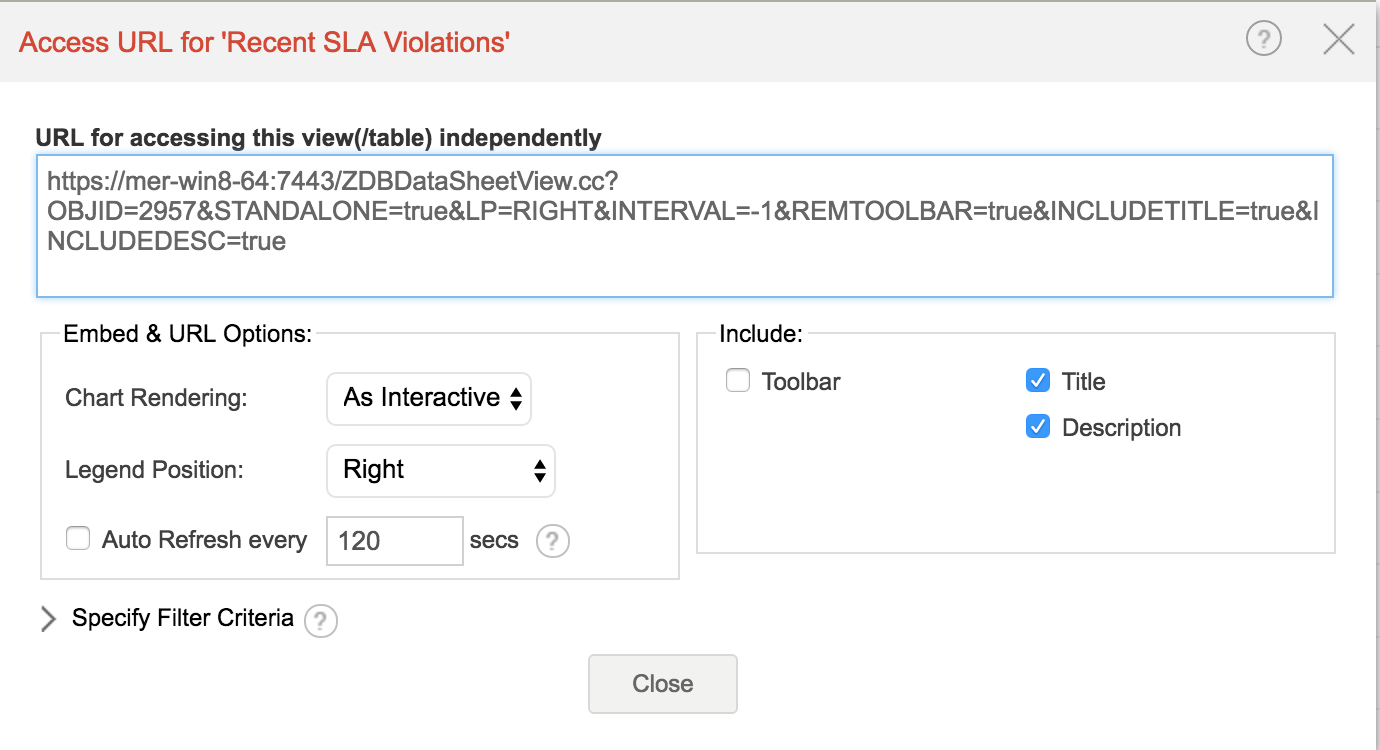Click the 'Toolbar' label text
Screen dimensions: 1380x750
pos(801,382)
